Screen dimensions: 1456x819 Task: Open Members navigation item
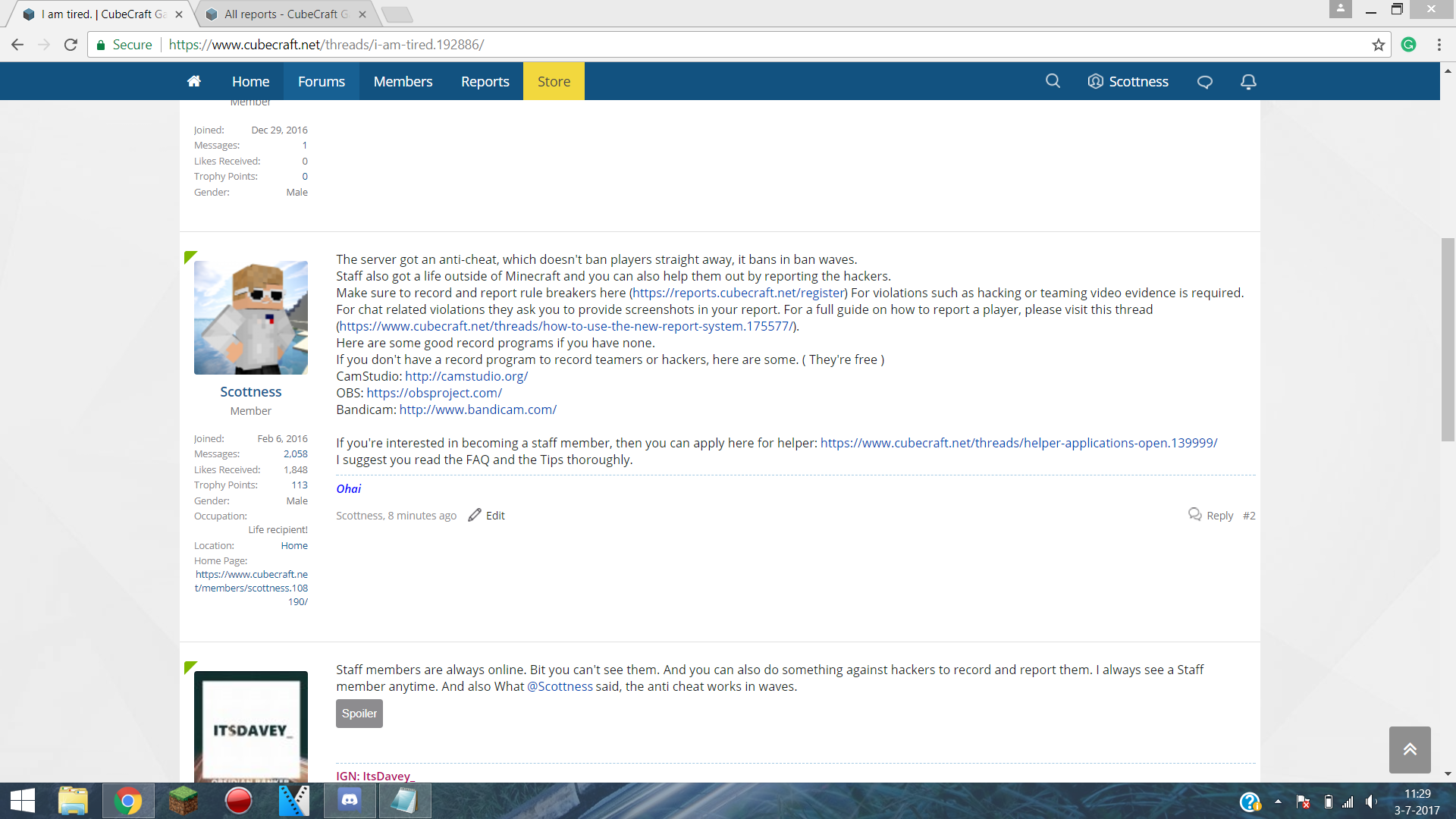(x=403, y=81)
